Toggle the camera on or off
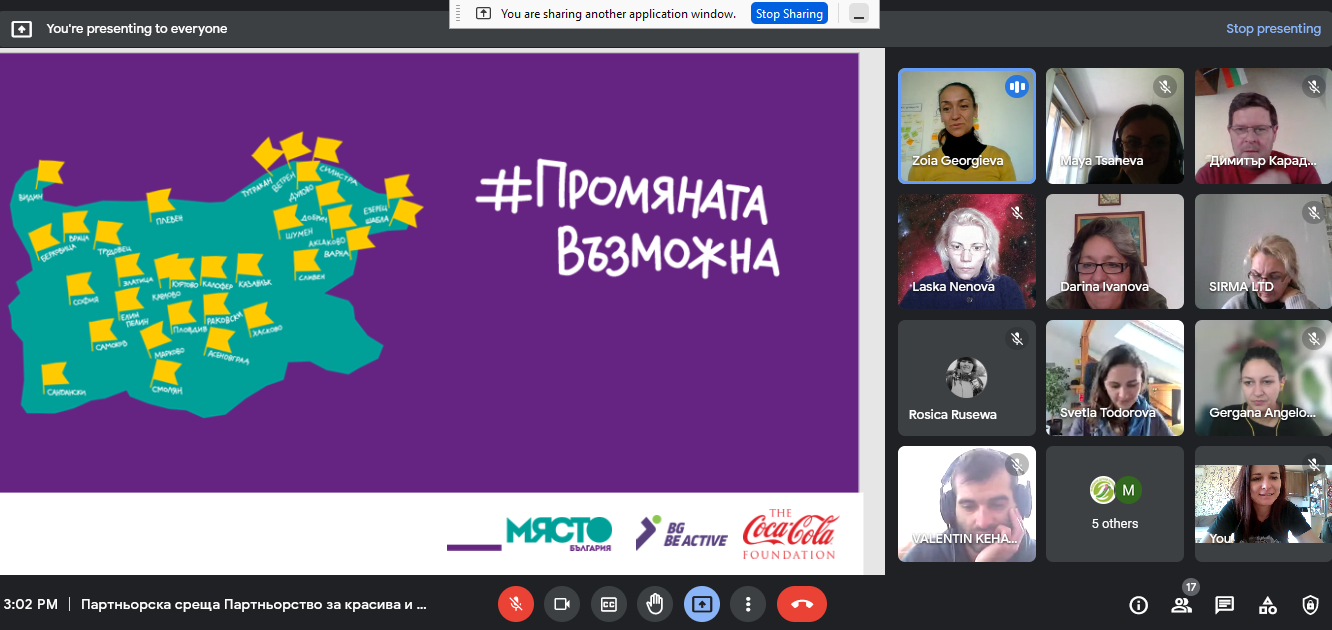The image size is (1332, 630). point(562,604)
